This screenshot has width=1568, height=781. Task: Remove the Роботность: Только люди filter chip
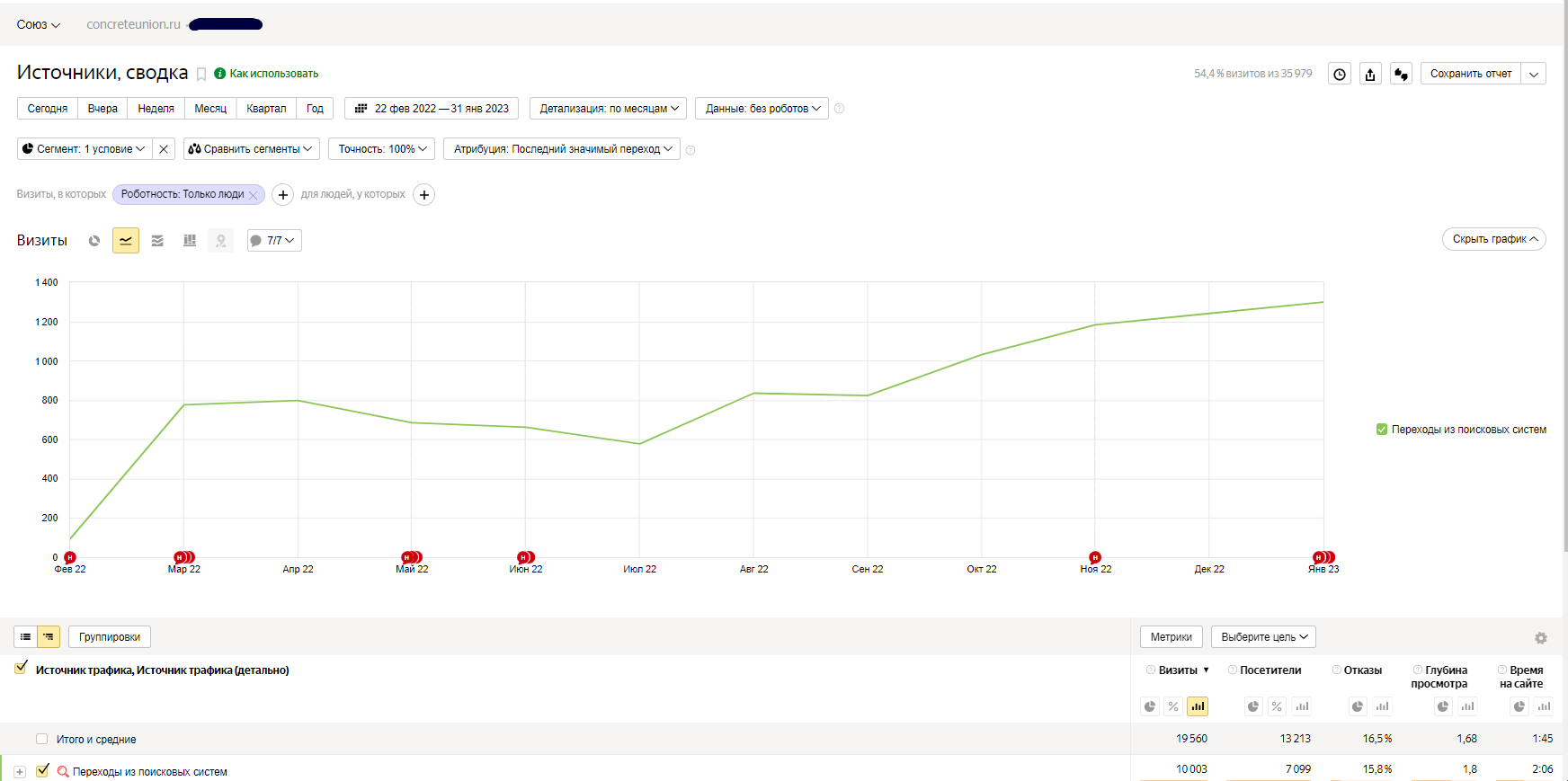click(254, 195)
